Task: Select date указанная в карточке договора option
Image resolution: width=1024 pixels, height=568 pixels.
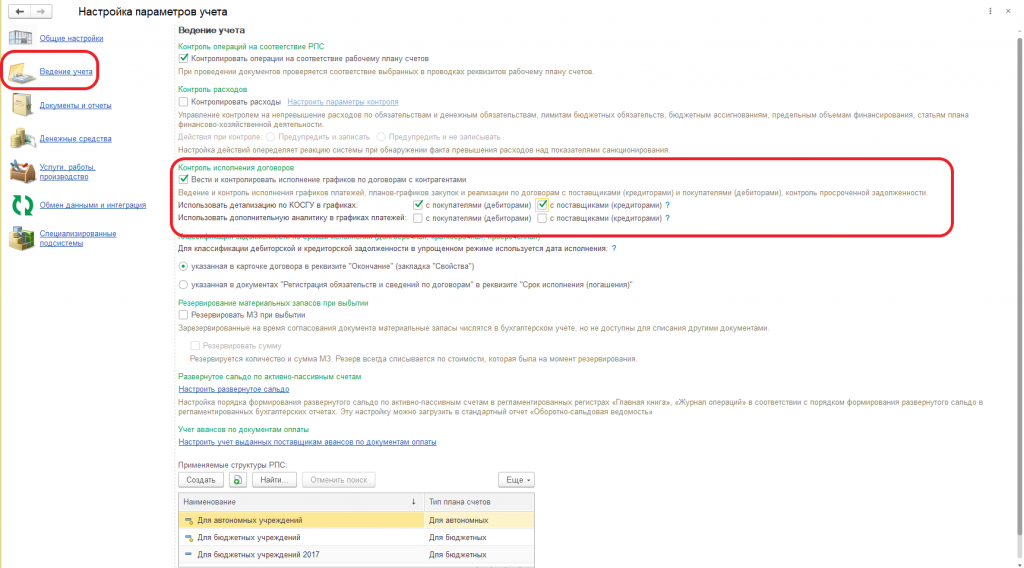Action: pyautogui.click(x=184, y=266)
